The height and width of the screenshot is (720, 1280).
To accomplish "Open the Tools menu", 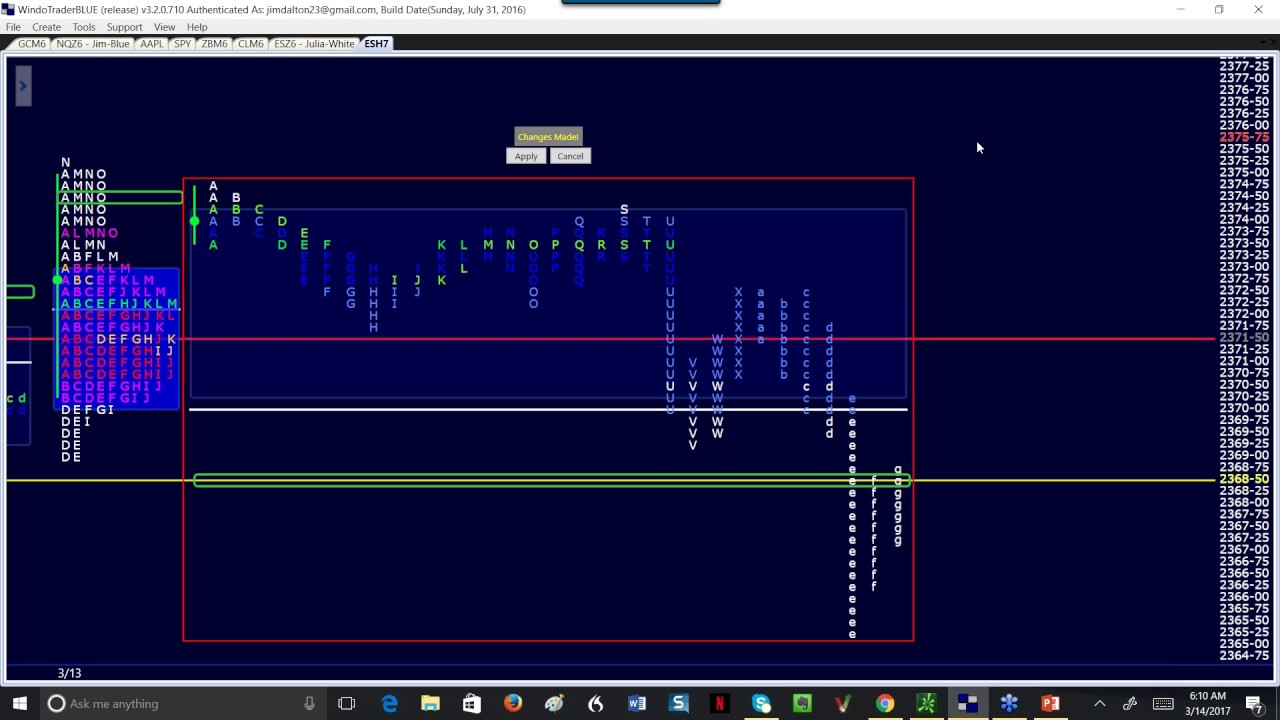I will tap(84, 27).
